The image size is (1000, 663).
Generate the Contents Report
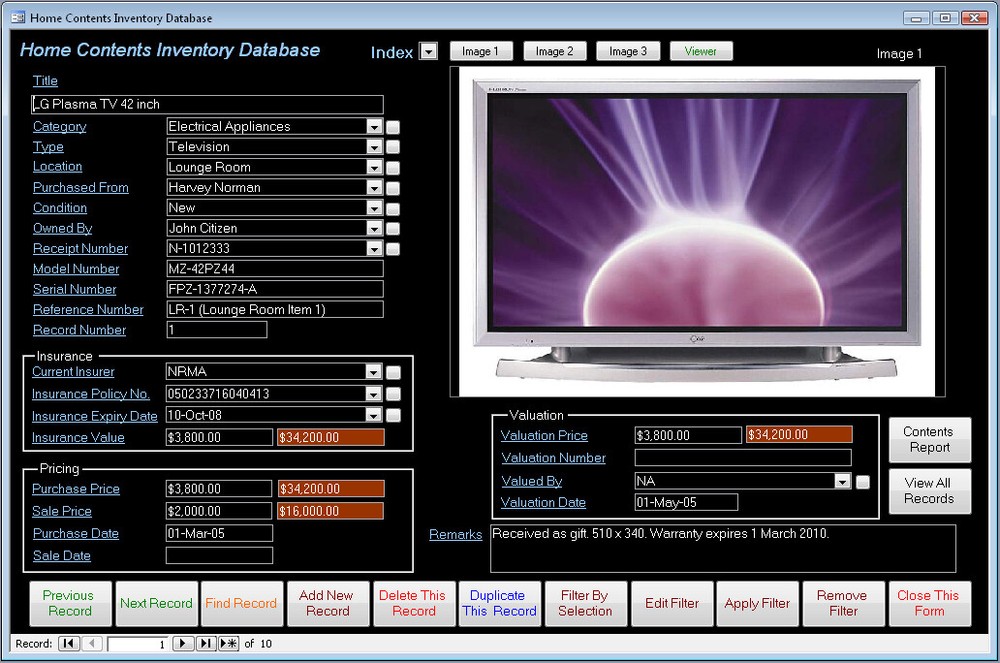pyautogui.click(x=929, y=439)
